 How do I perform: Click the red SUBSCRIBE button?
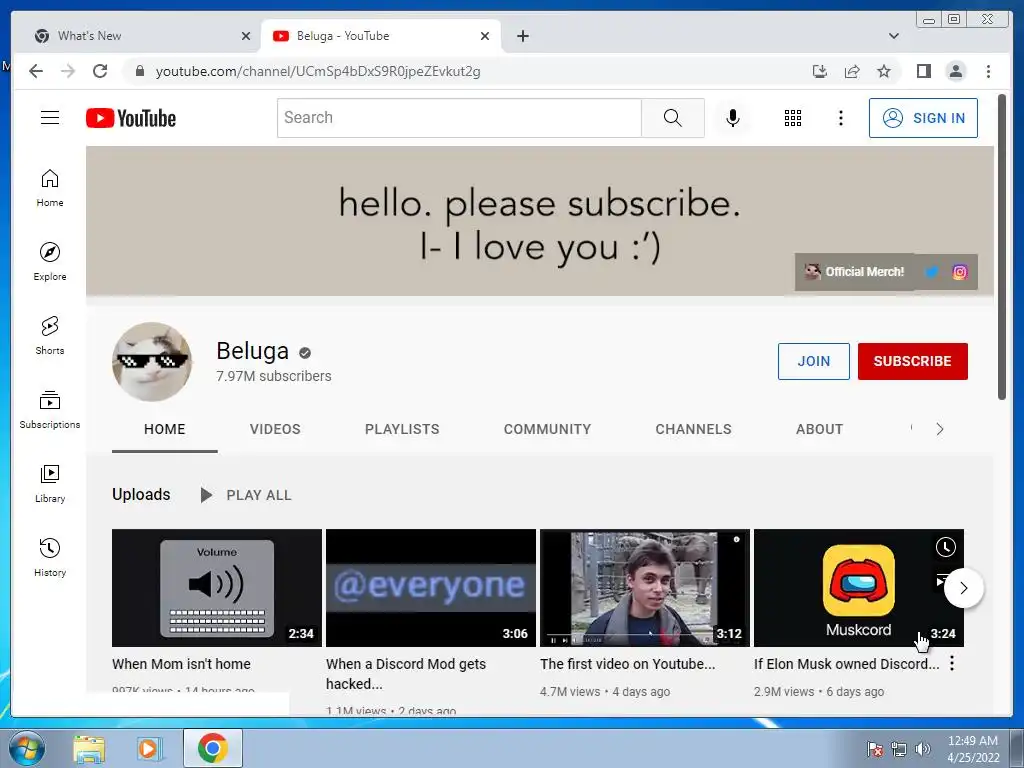pos(912,361)
